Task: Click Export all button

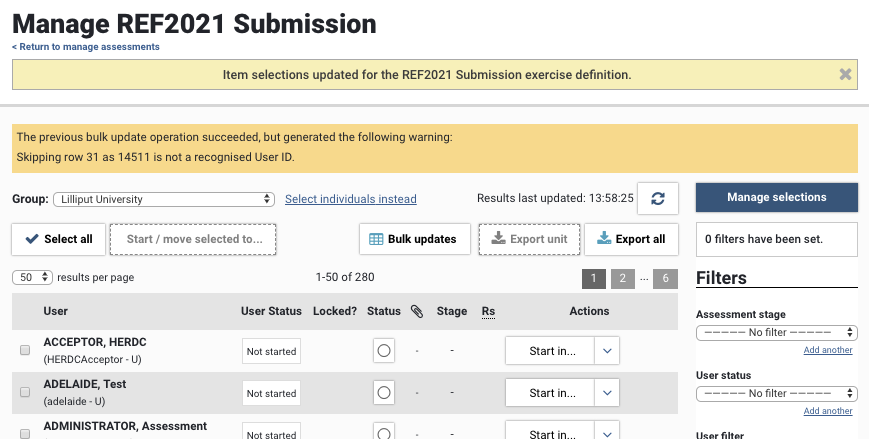Action: click(x=631, y=239)
